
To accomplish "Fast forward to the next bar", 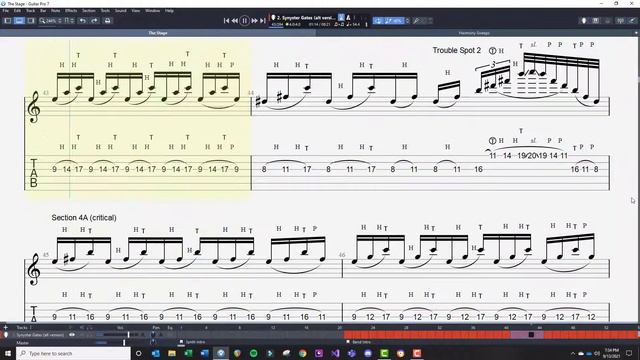I will [254, 20].
